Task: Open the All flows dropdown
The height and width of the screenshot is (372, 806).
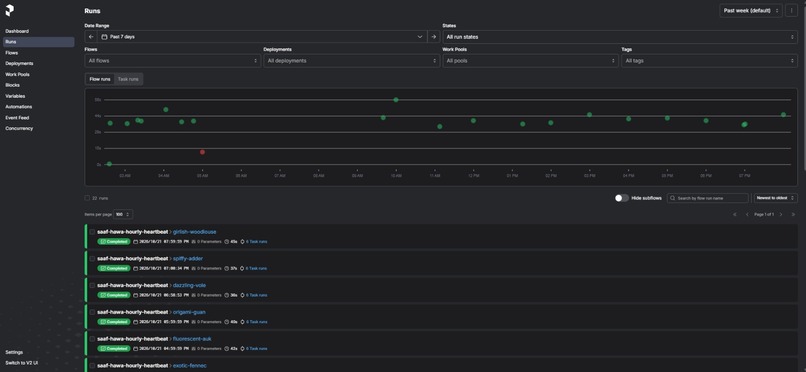Action: 172,61
